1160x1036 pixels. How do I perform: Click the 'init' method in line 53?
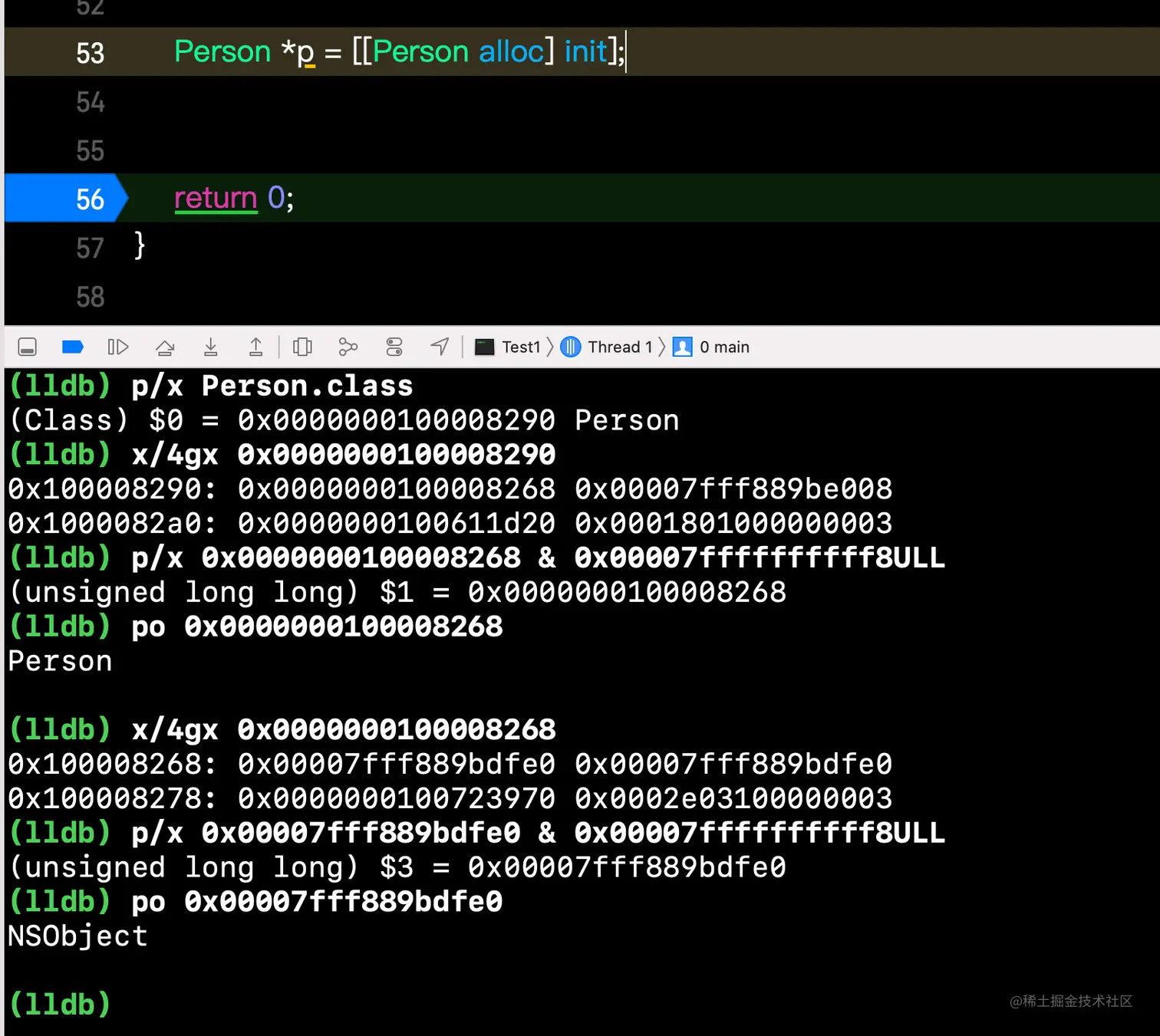[x=586, y=51]
